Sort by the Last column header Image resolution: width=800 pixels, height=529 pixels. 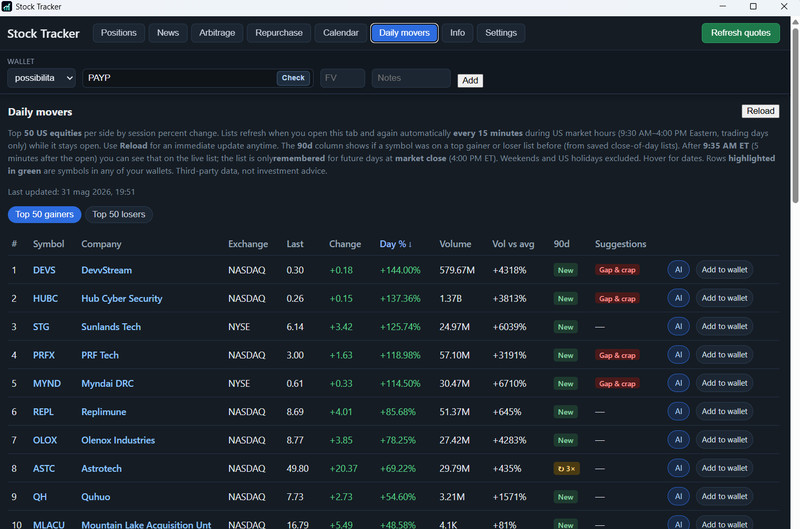click(x=294, y=244)
